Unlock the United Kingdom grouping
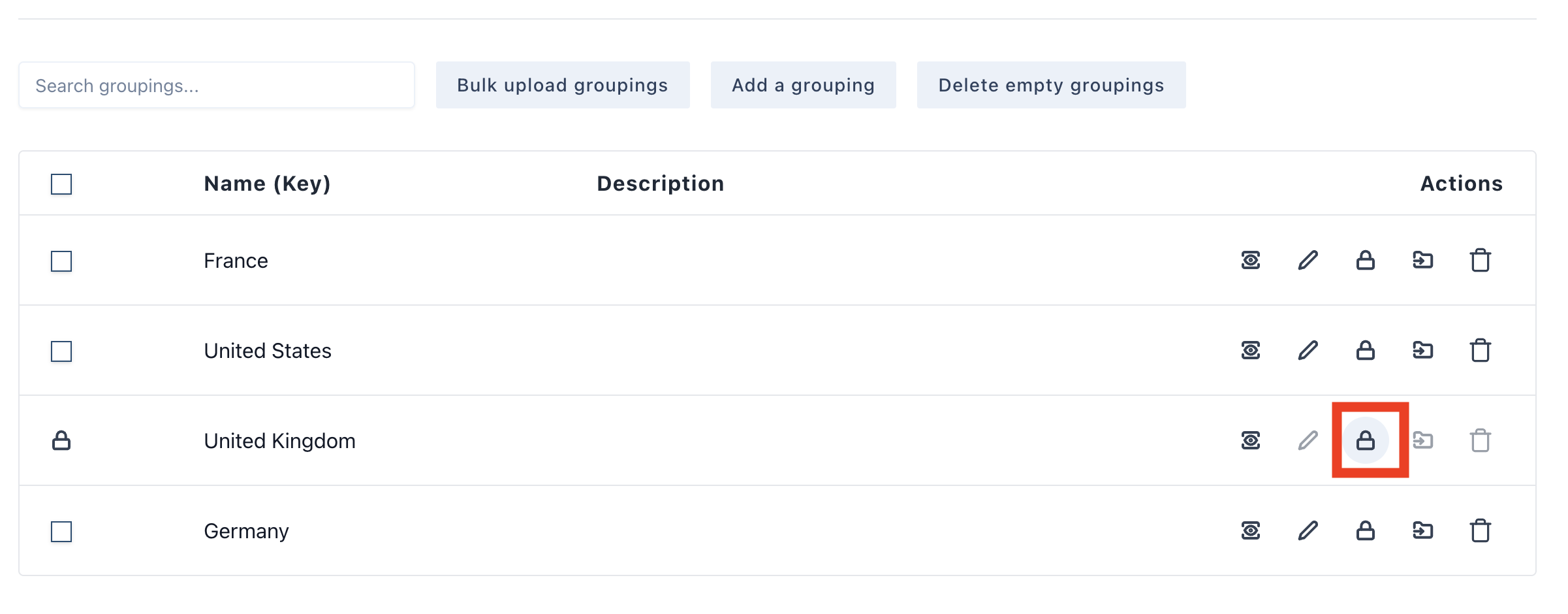The image size is (1568, 614). click(1365, 440)
